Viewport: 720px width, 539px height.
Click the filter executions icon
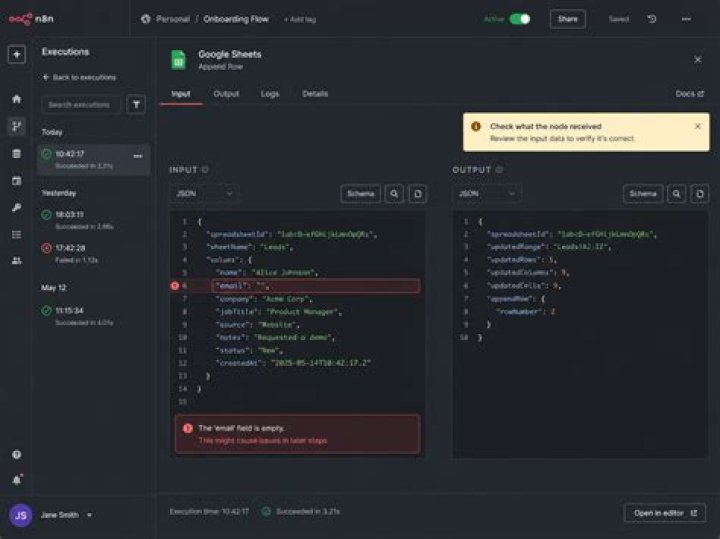136,105
